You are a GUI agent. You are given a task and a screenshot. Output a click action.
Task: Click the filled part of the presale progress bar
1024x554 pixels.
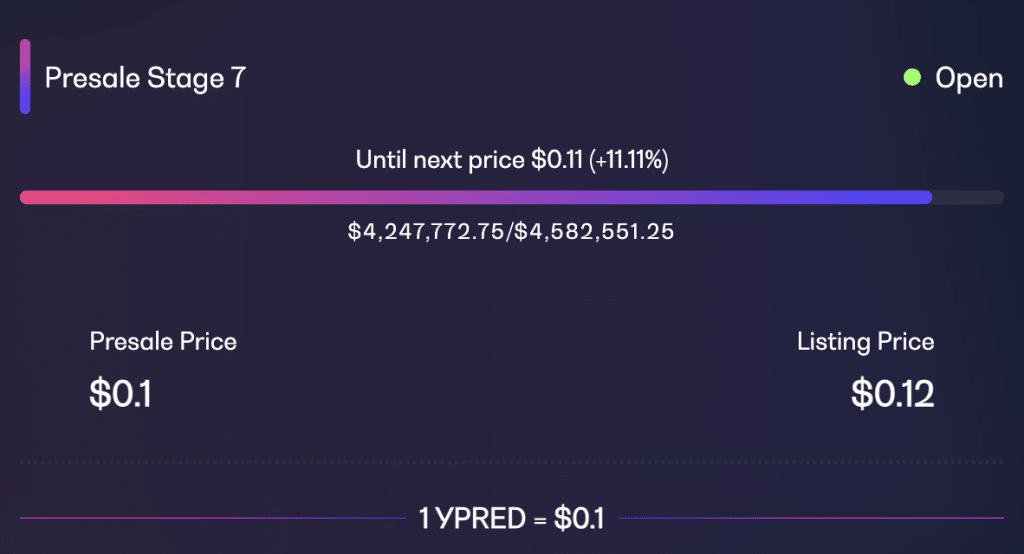click(475, 197)
